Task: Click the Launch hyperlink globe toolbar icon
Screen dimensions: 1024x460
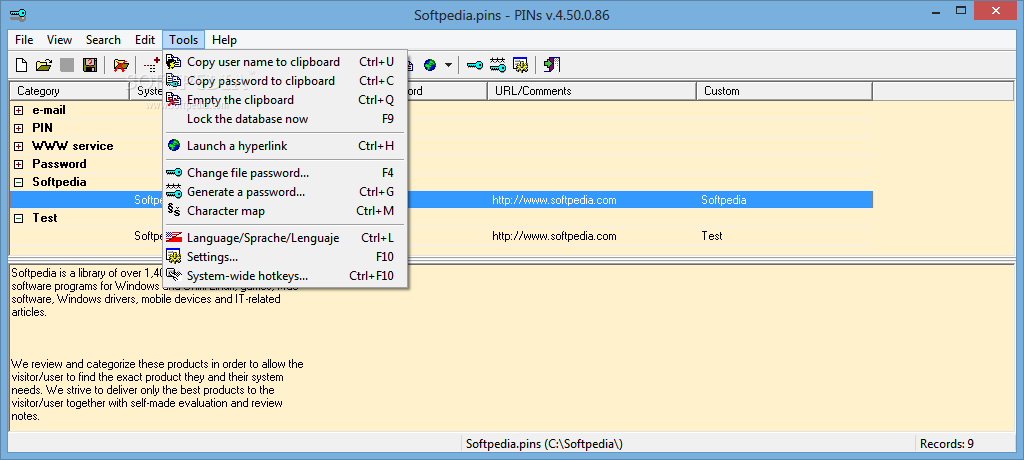Action: coord(430,65)
